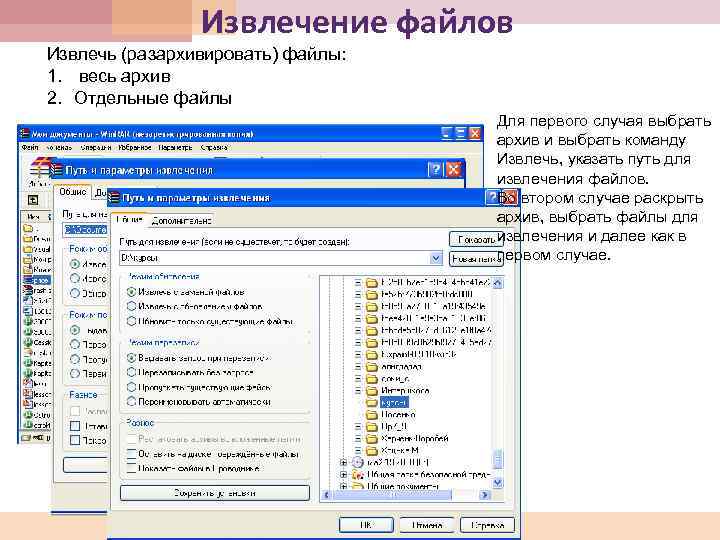
Task: Click the folder tree horizontal scroll right arrow
Action: pos(485,495)
